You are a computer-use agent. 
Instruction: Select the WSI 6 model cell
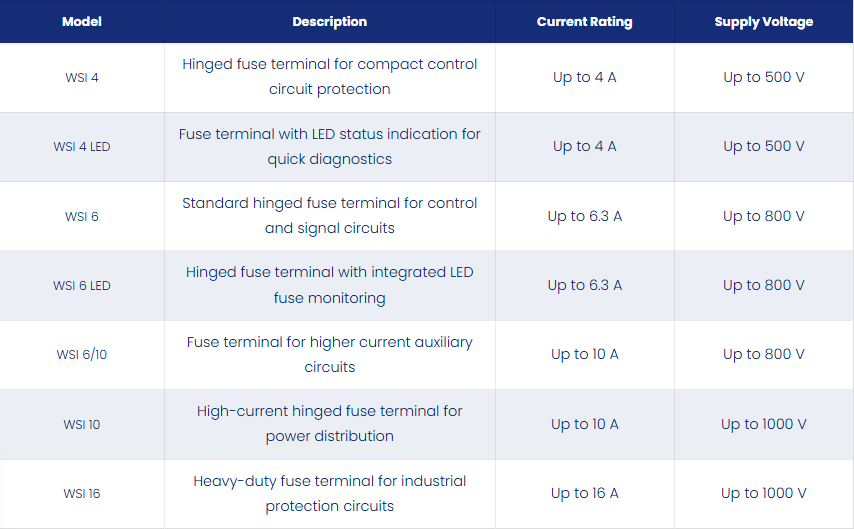point(82,216)
